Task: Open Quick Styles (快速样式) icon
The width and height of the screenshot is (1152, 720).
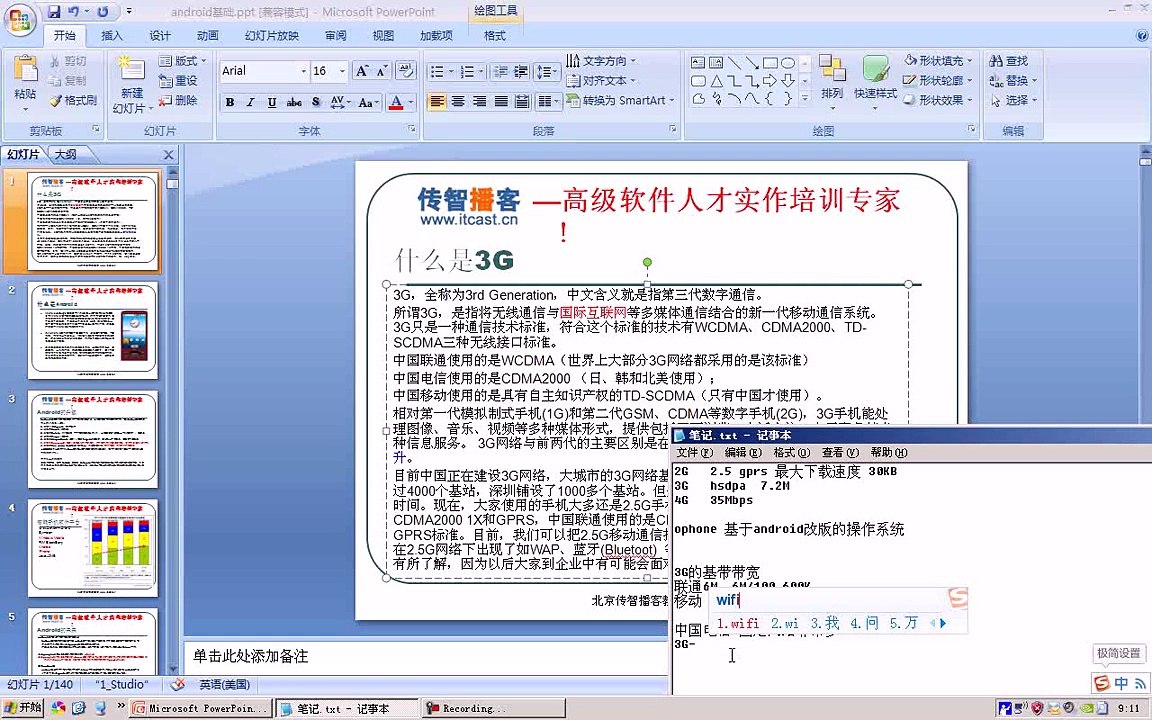Action: click(x=875, y=69)
